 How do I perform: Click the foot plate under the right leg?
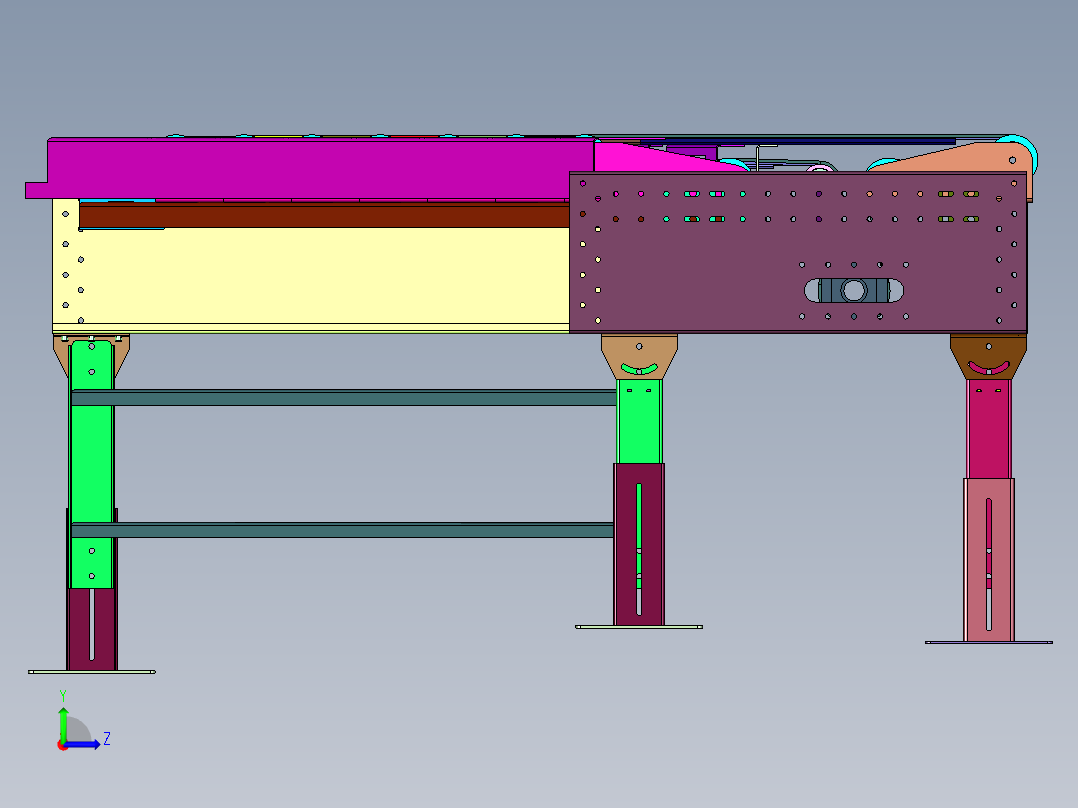[989, 642]
